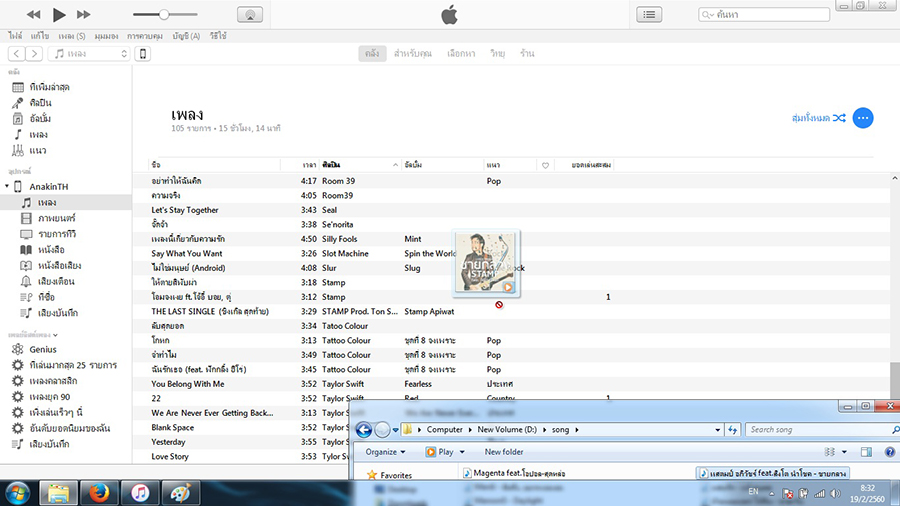Click the Back button in Explorer window
The height and width of the screenshot is (506, 900).
pyautogui.click(x=364, y=429)
